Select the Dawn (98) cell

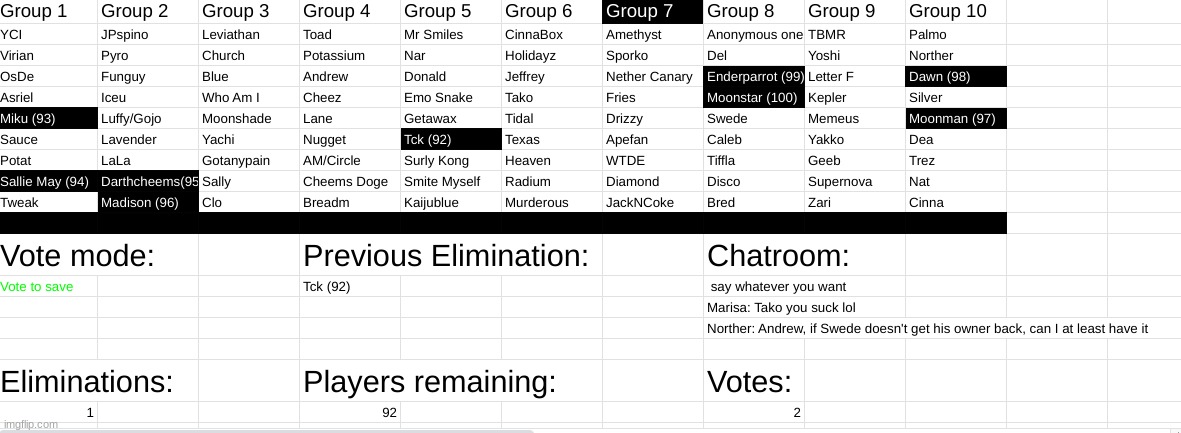pyautogui.click(x=955, y=77)
